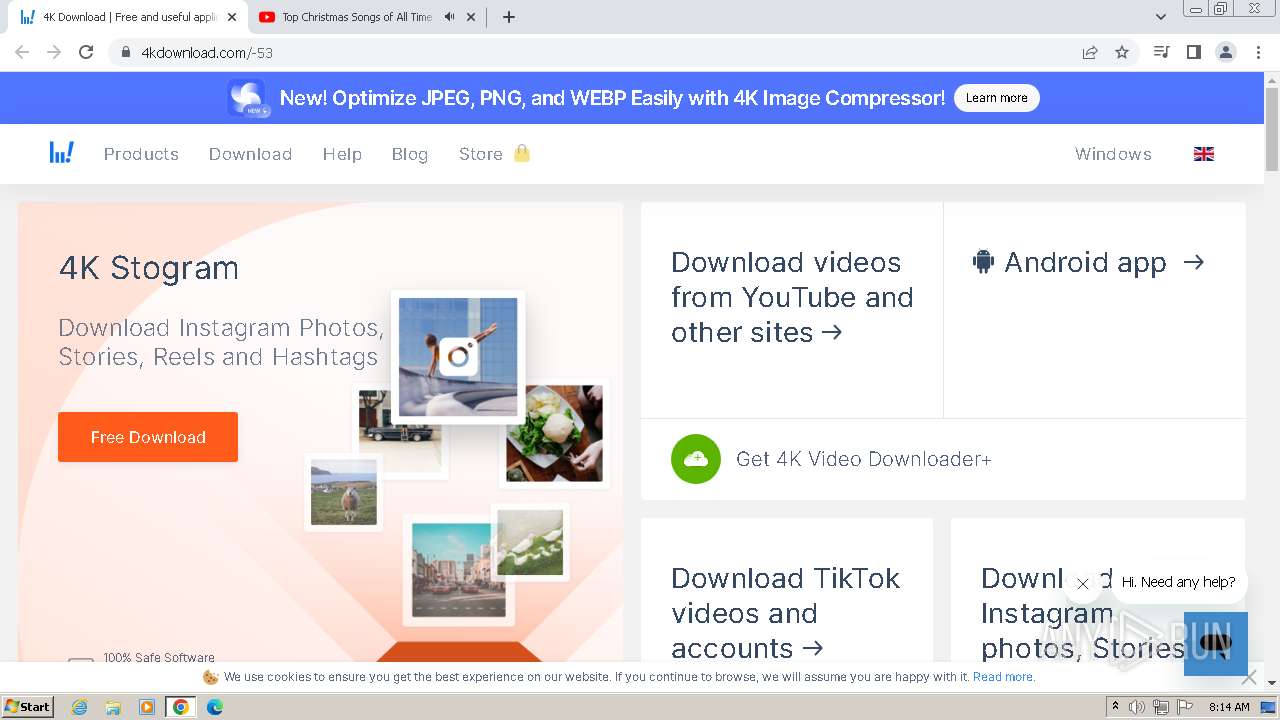Screen dimensions: 1280x720
Task: Click the taskbar clock showing 8:14 AM
Action: coord(1229,707)
